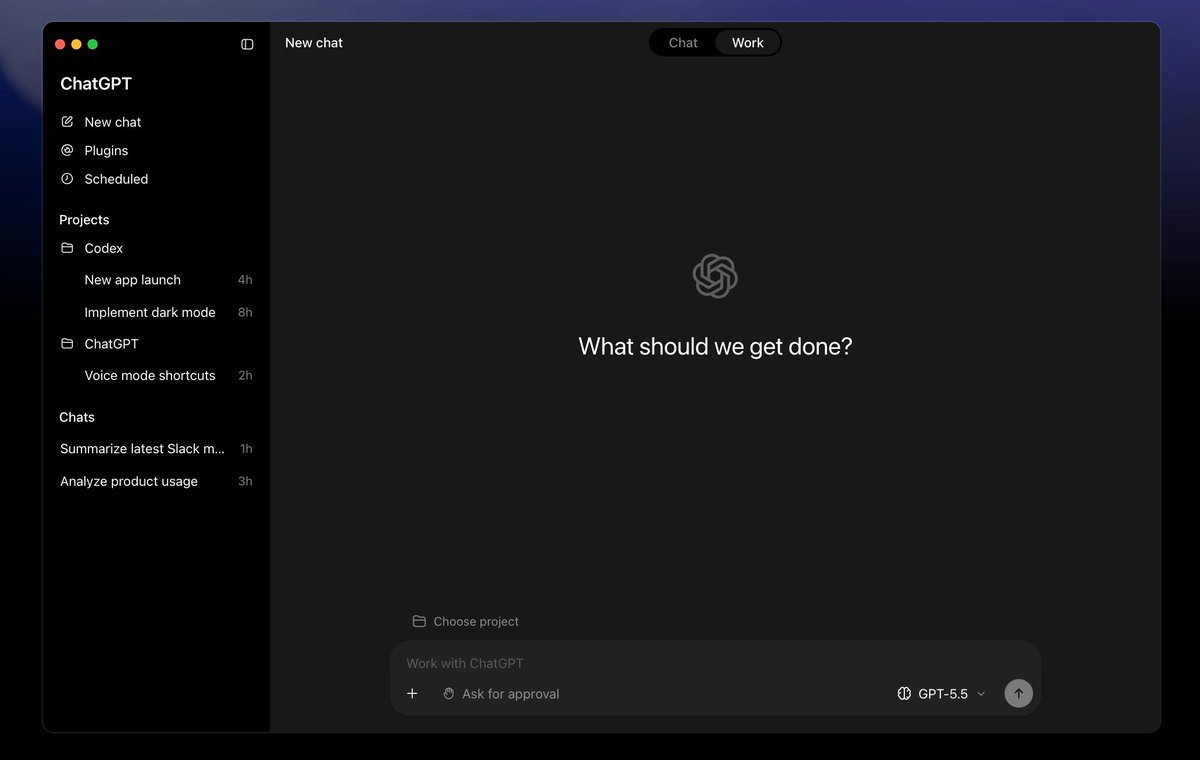Click the hand icon beside Ask for approval
1200x760 pixels.
pyautogui.click(x=449, y=693)
